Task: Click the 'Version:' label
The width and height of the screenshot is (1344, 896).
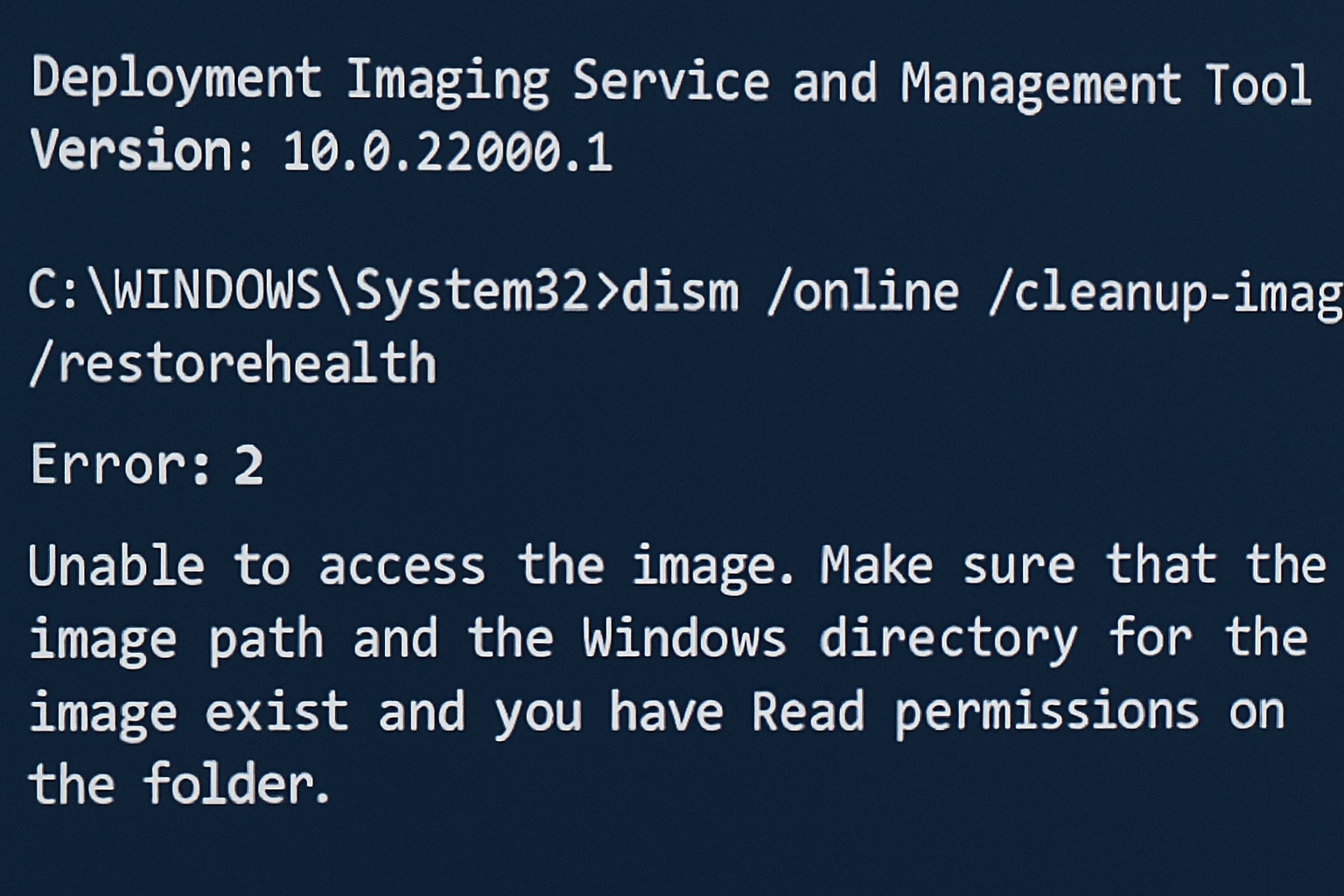Action: [143, 150]
